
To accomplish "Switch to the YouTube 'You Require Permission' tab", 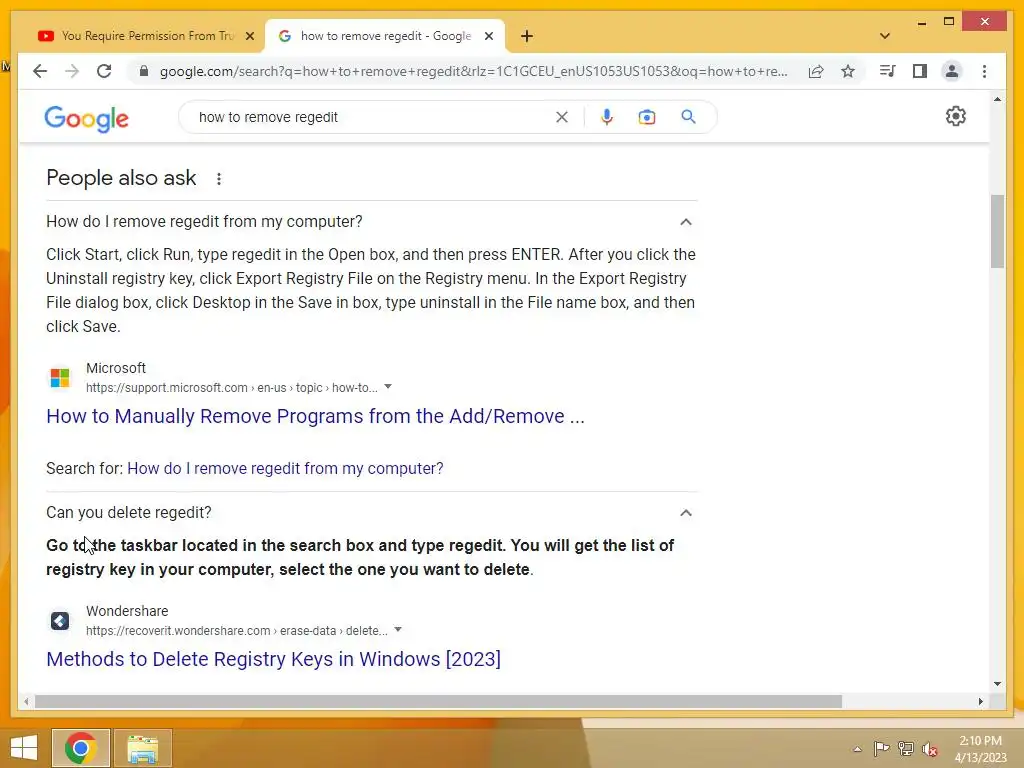I will [x=145, y=36].
